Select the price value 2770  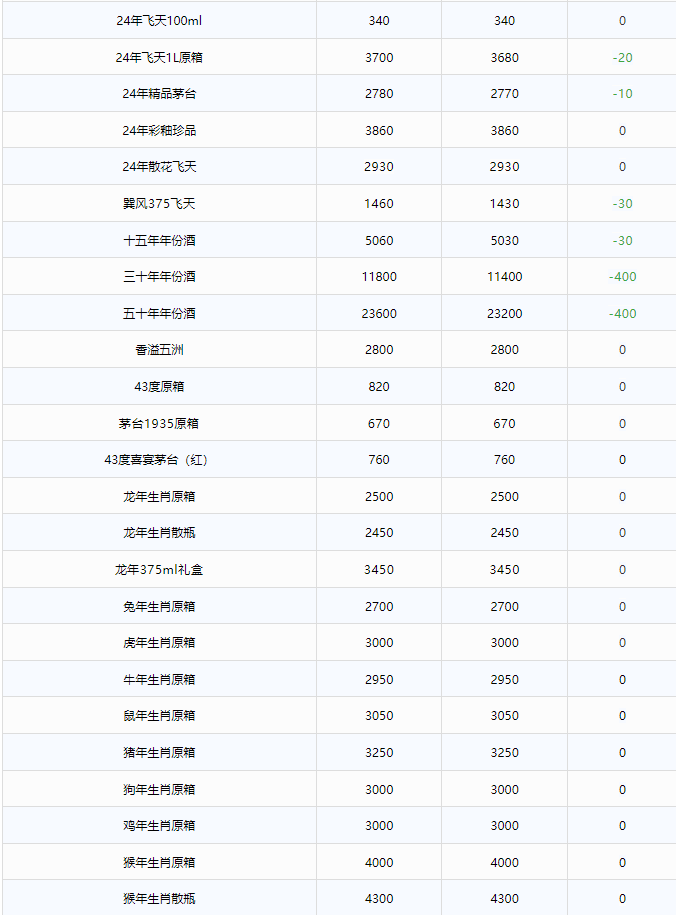504,93
